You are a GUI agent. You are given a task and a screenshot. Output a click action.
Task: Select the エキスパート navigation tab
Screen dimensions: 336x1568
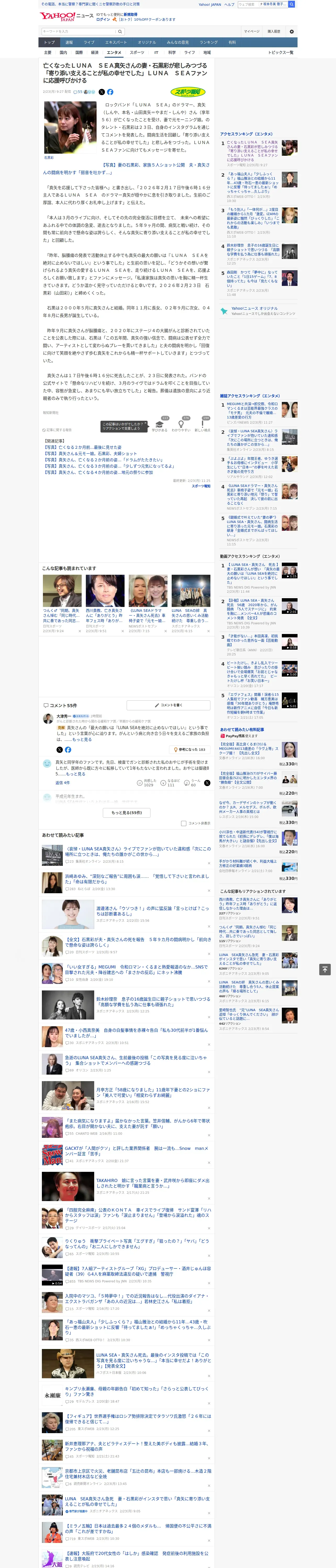116,43
